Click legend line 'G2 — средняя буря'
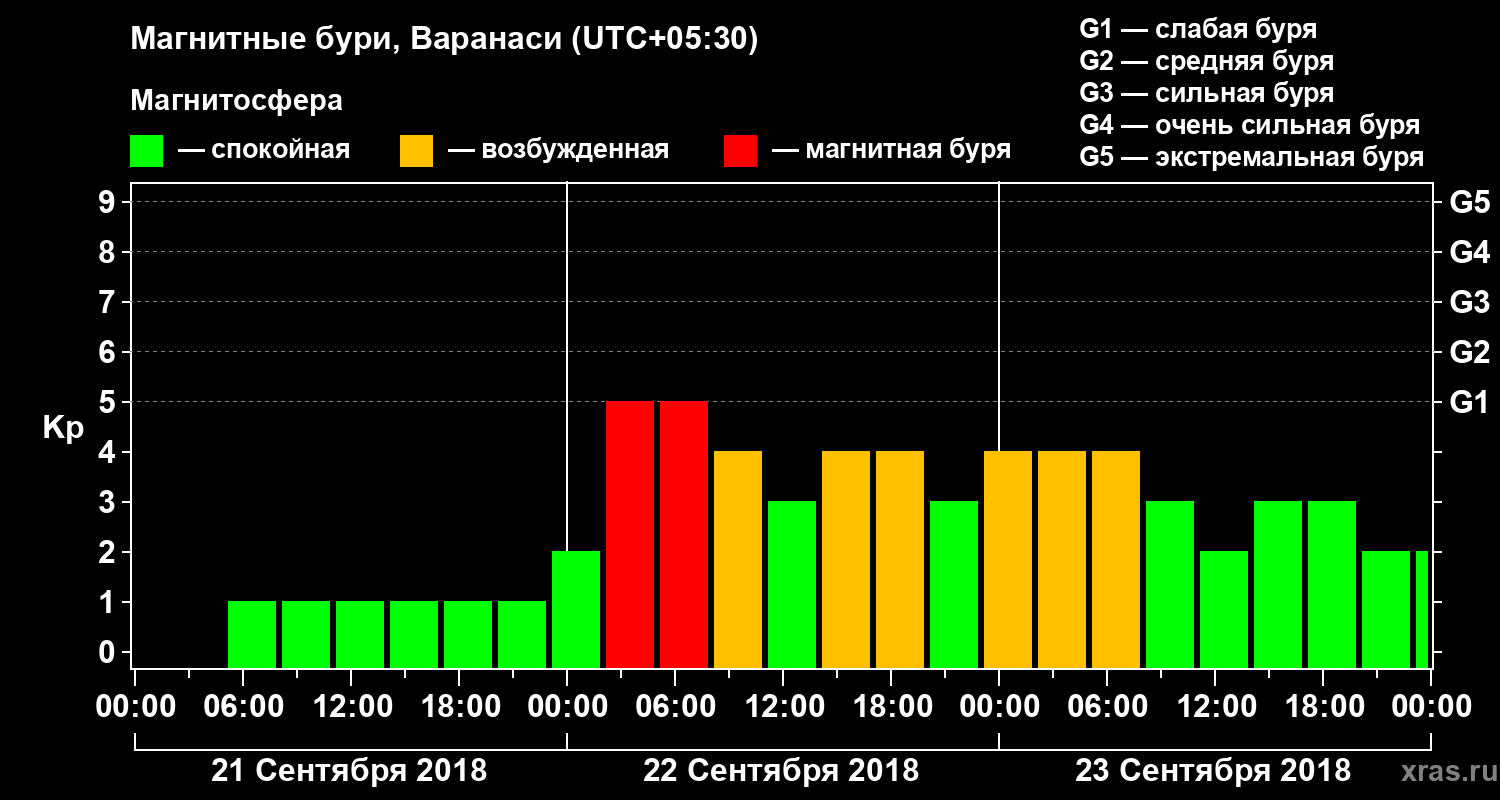The image size is (1500, 800). pos(1206,61)
